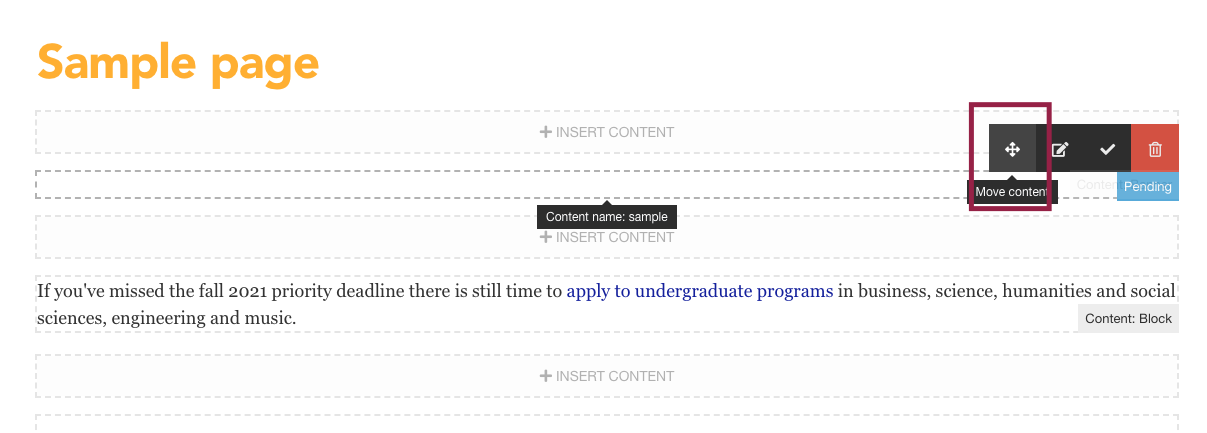Approve content with the checkmark icon
This screenshot has height=433, width=1207.
pos(1107,149)
